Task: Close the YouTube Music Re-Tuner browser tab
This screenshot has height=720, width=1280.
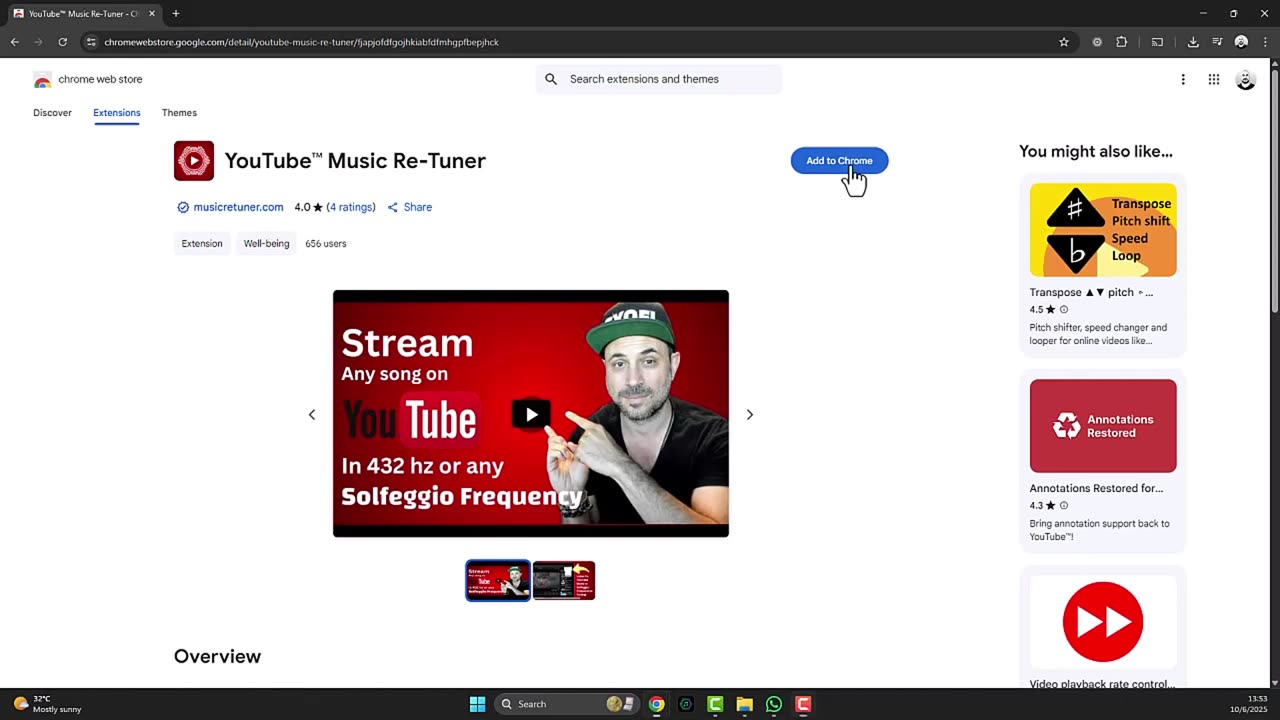Action: pos(152,14)
